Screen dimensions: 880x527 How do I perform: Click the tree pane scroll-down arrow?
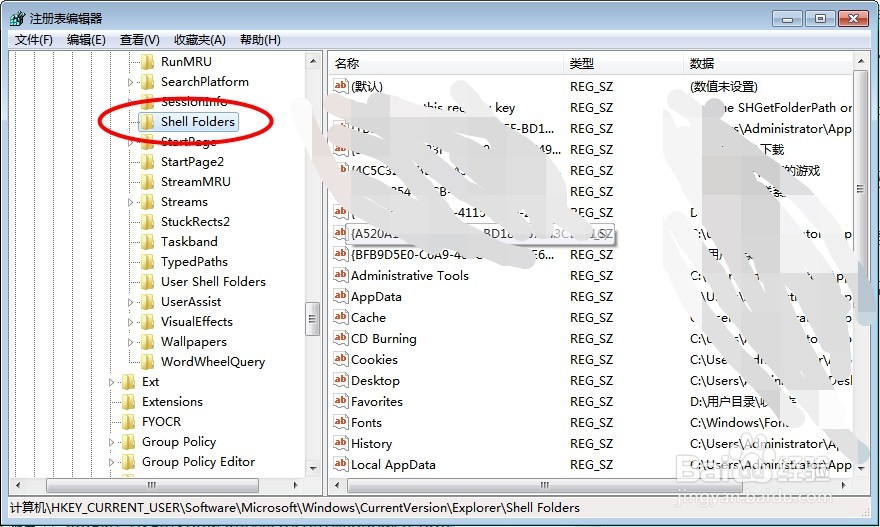(313, 468)
